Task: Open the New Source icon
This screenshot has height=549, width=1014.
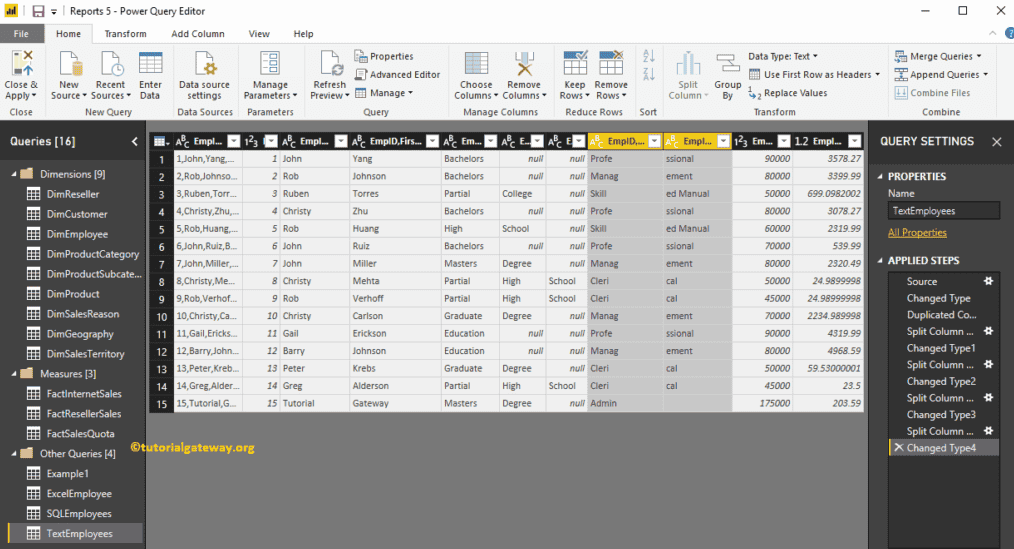Action: [x=69, y=64]
